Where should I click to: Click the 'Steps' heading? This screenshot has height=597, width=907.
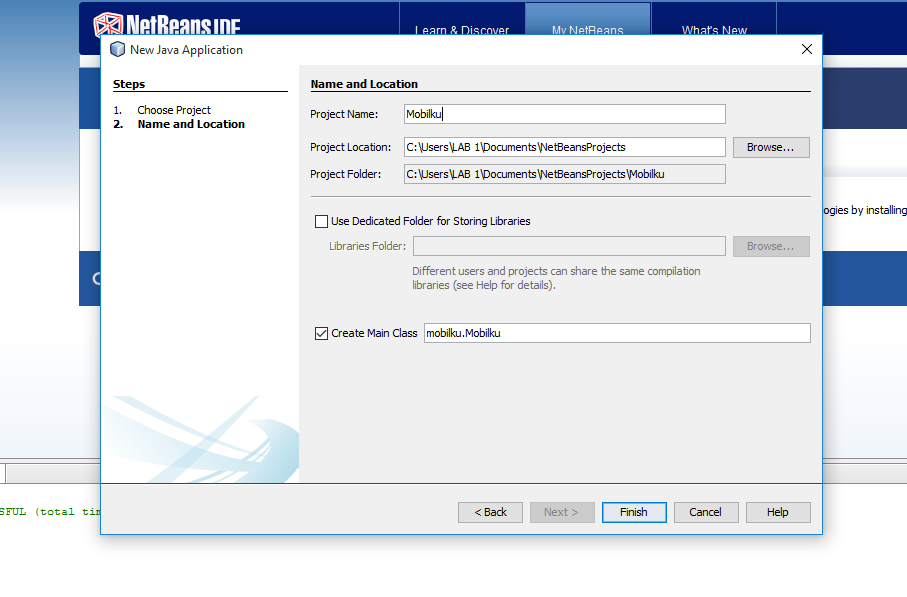tap(129, 84)
